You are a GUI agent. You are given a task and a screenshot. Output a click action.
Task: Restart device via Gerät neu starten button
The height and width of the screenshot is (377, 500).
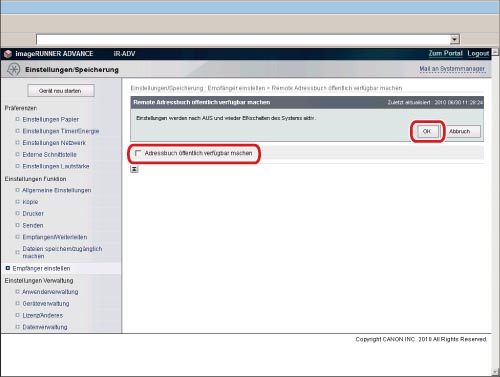pyautogui.click(x=61, y=91)
